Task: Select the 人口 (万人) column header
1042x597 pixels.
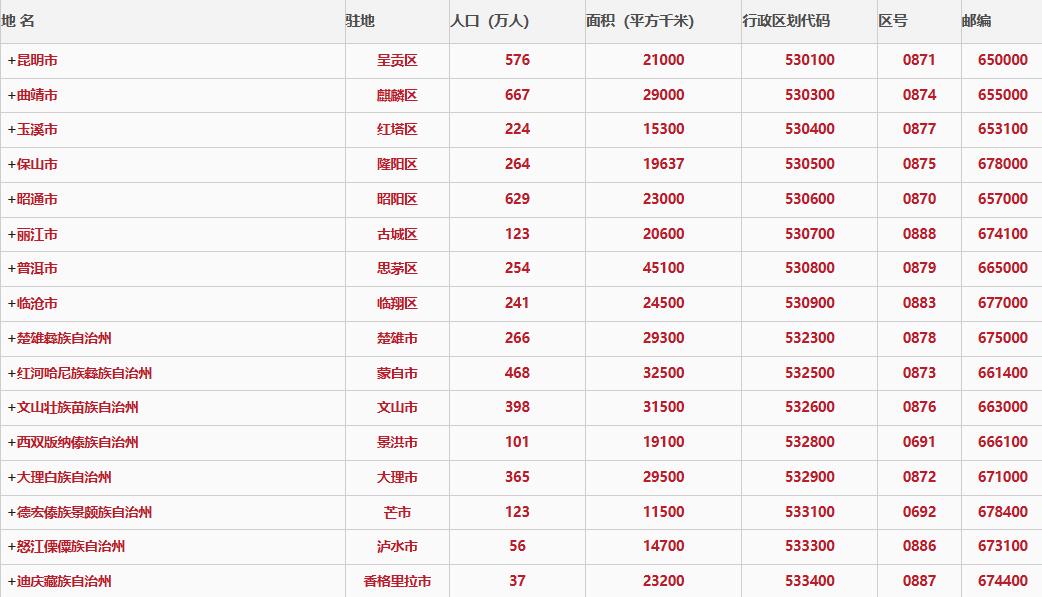Action: coord(490,21)
